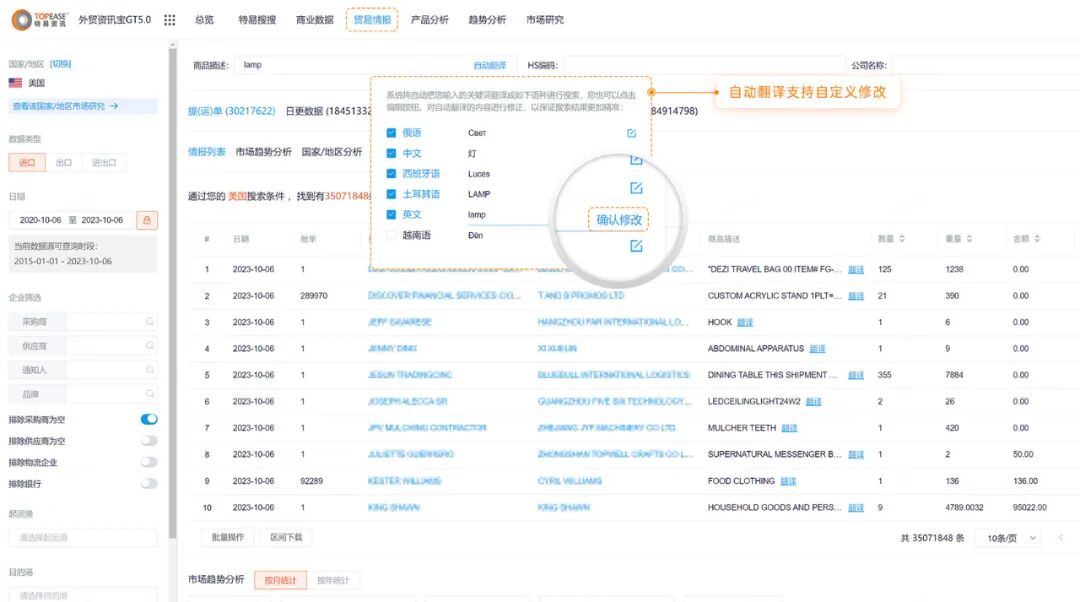Open the 市场研究 navigation tab
Image resolution: width=1080 pixels, height=602 pixels.
click(545, 20)
